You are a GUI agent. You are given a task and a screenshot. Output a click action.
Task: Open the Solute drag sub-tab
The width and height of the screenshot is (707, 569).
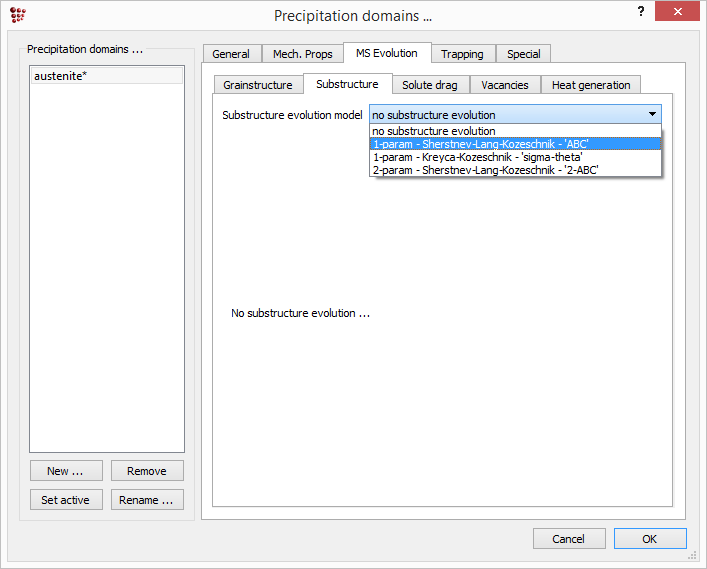(430, 85)
